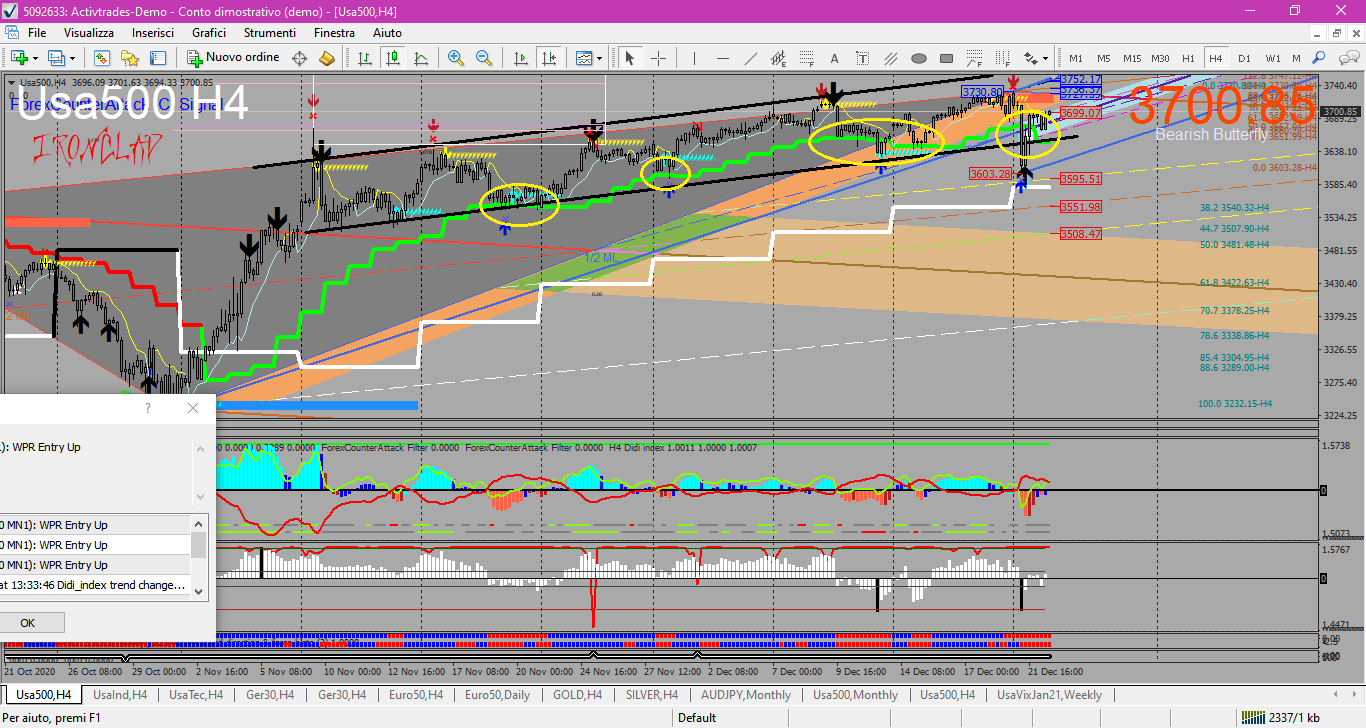This screenshot has height=728, width=1366.
Task: Select the horizontal line drawing tool
Action: 722,58
